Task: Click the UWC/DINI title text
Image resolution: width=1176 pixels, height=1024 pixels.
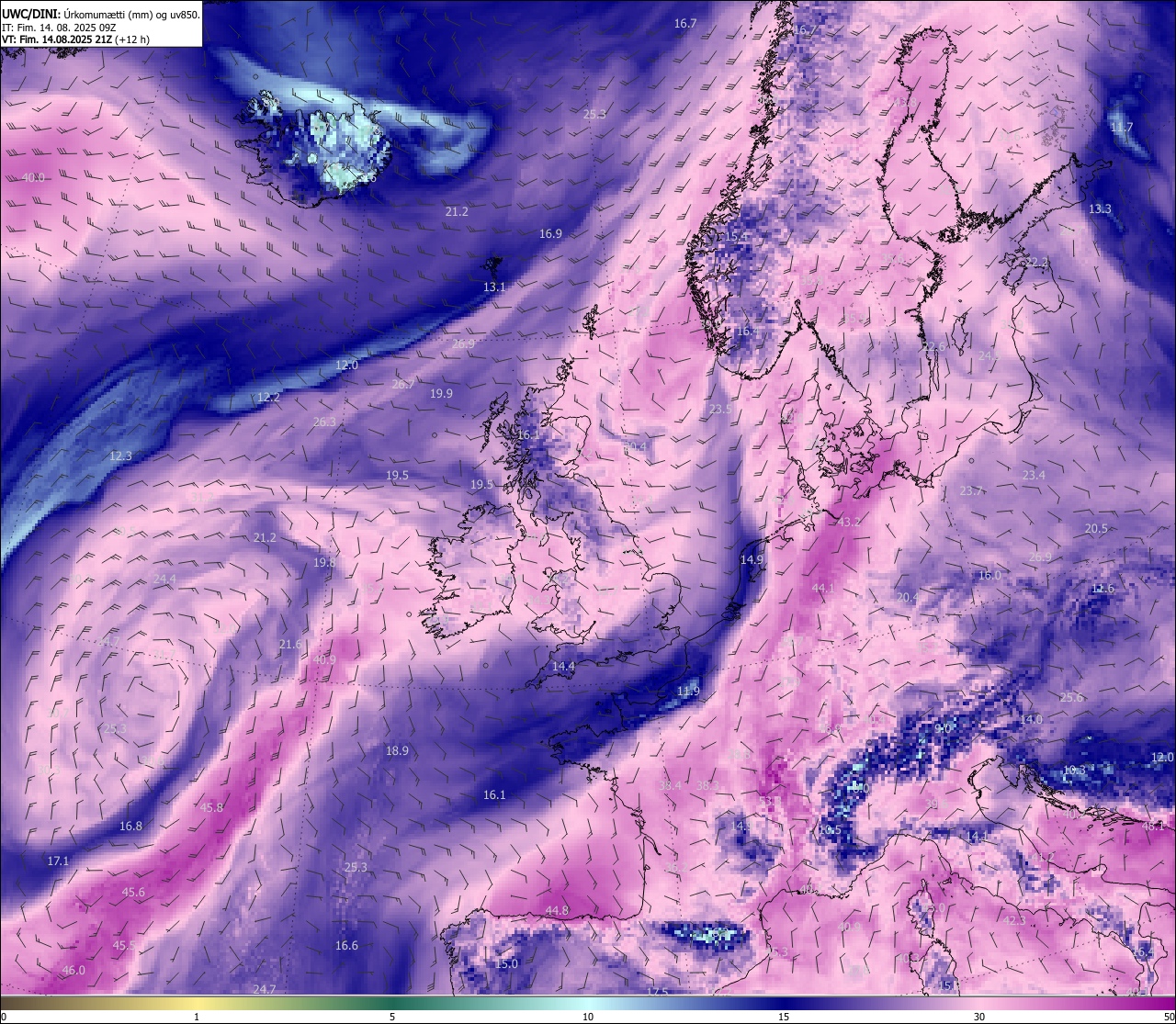Action: [31, 15]
